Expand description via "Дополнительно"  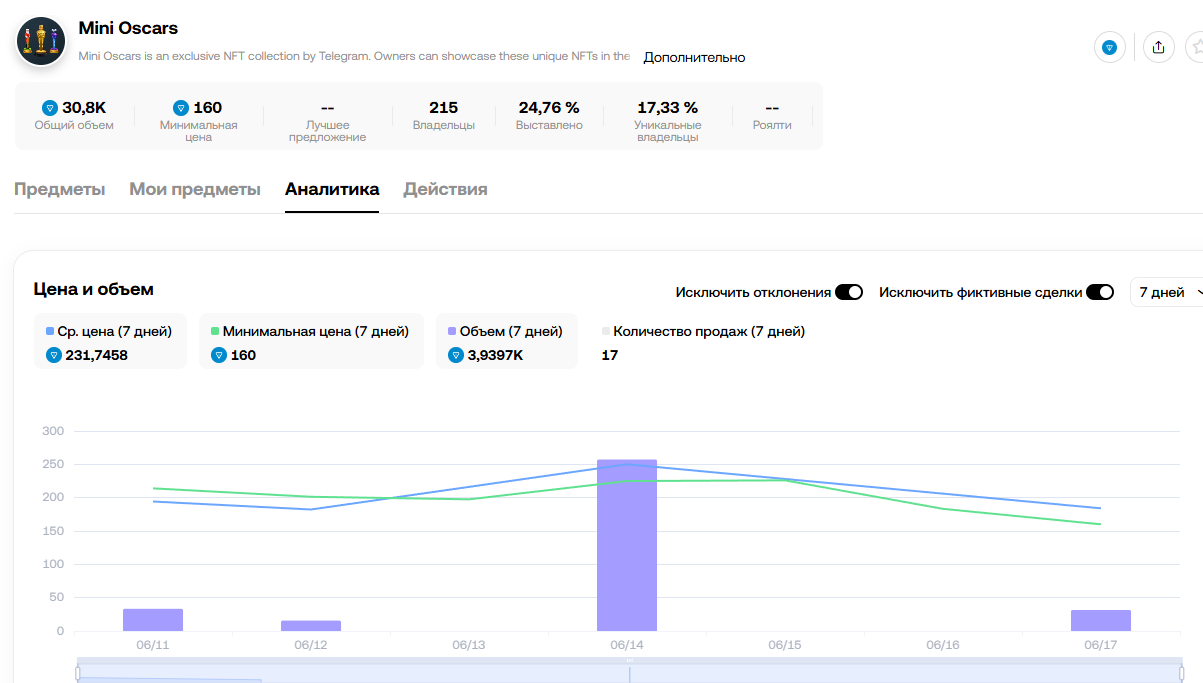[x=694, y=57]
